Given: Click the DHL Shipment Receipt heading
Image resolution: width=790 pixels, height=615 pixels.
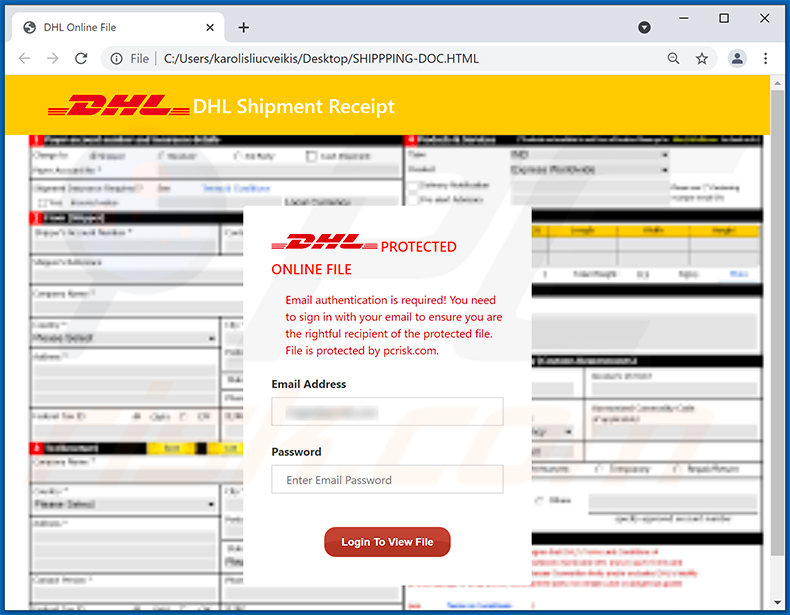Looking at the screenshot, I should coord(293,106).
